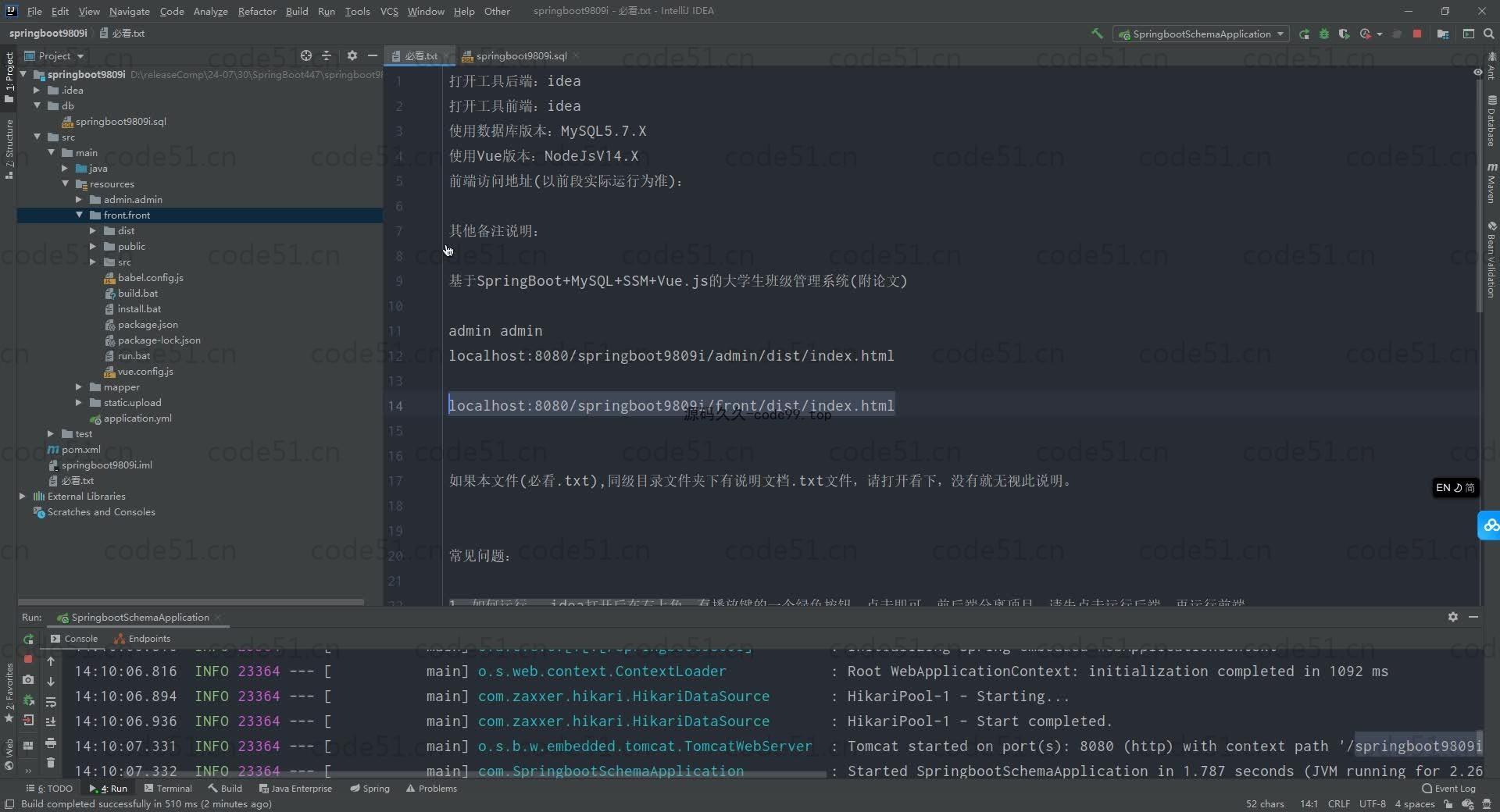Switch to the springboot9809i.sql editor tab
Image resolution: width=1500 pixels, height=812 pixels.
point(520,55)
